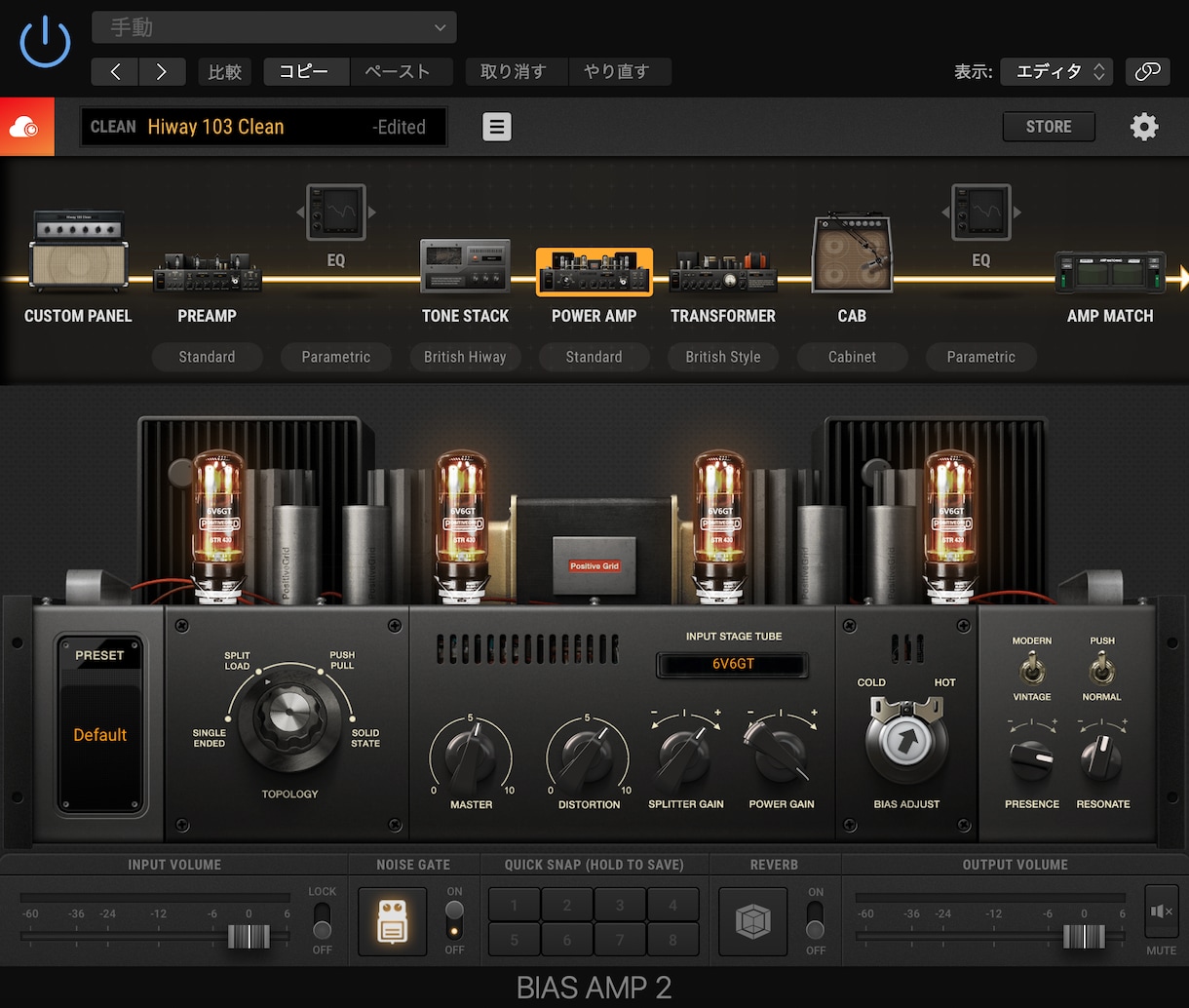Click the STORE button
1189x1008 pixels.
[1049, 127]
